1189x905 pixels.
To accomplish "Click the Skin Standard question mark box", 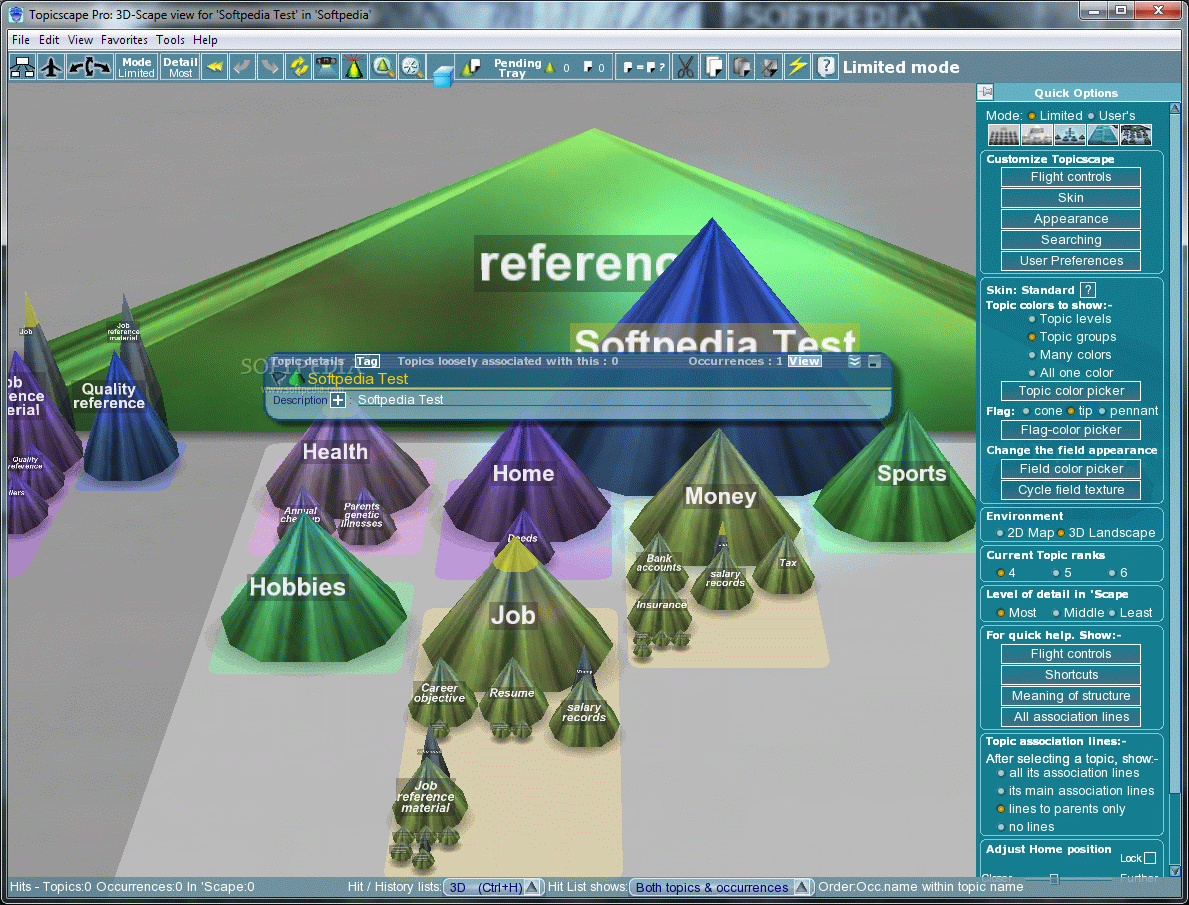I will [x=1087, y=290].
